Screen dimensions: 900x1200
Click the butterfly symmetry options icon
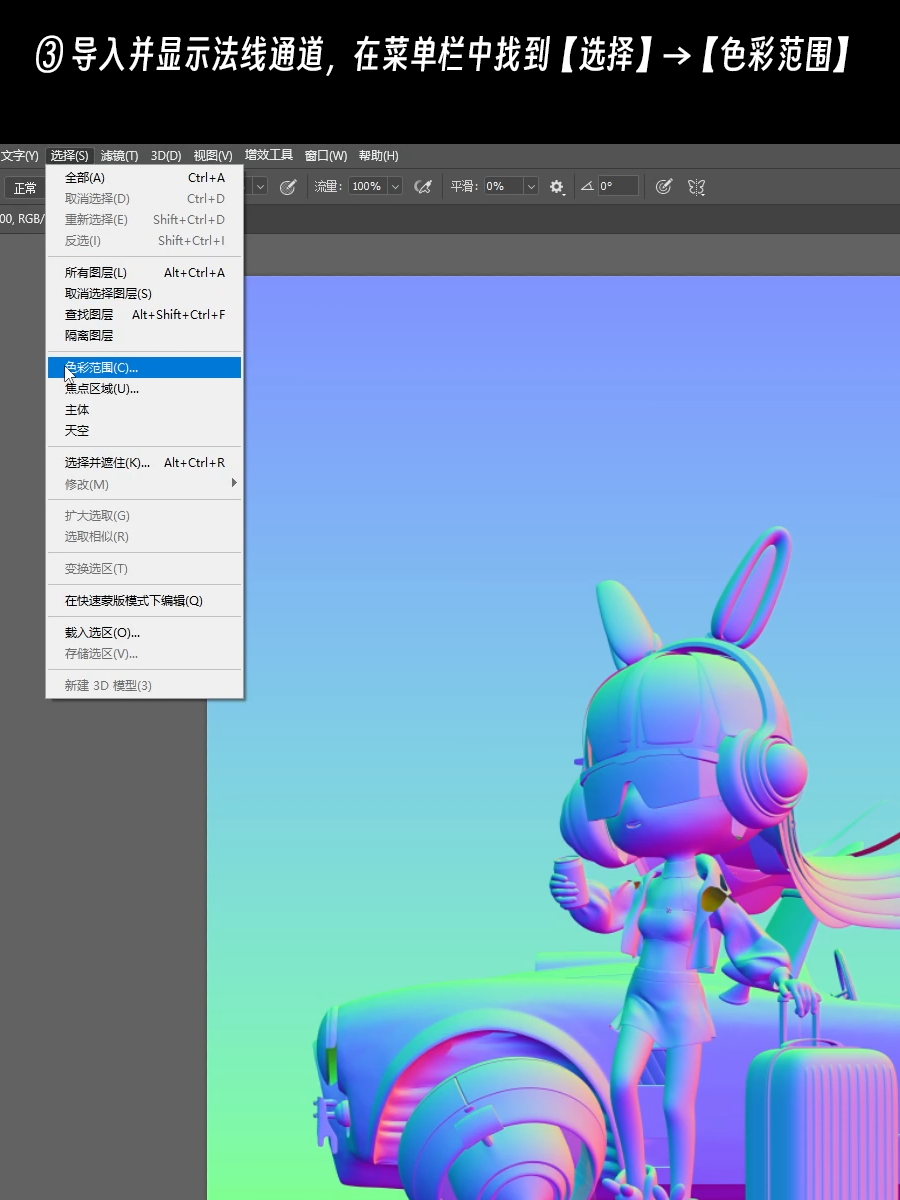697,187
